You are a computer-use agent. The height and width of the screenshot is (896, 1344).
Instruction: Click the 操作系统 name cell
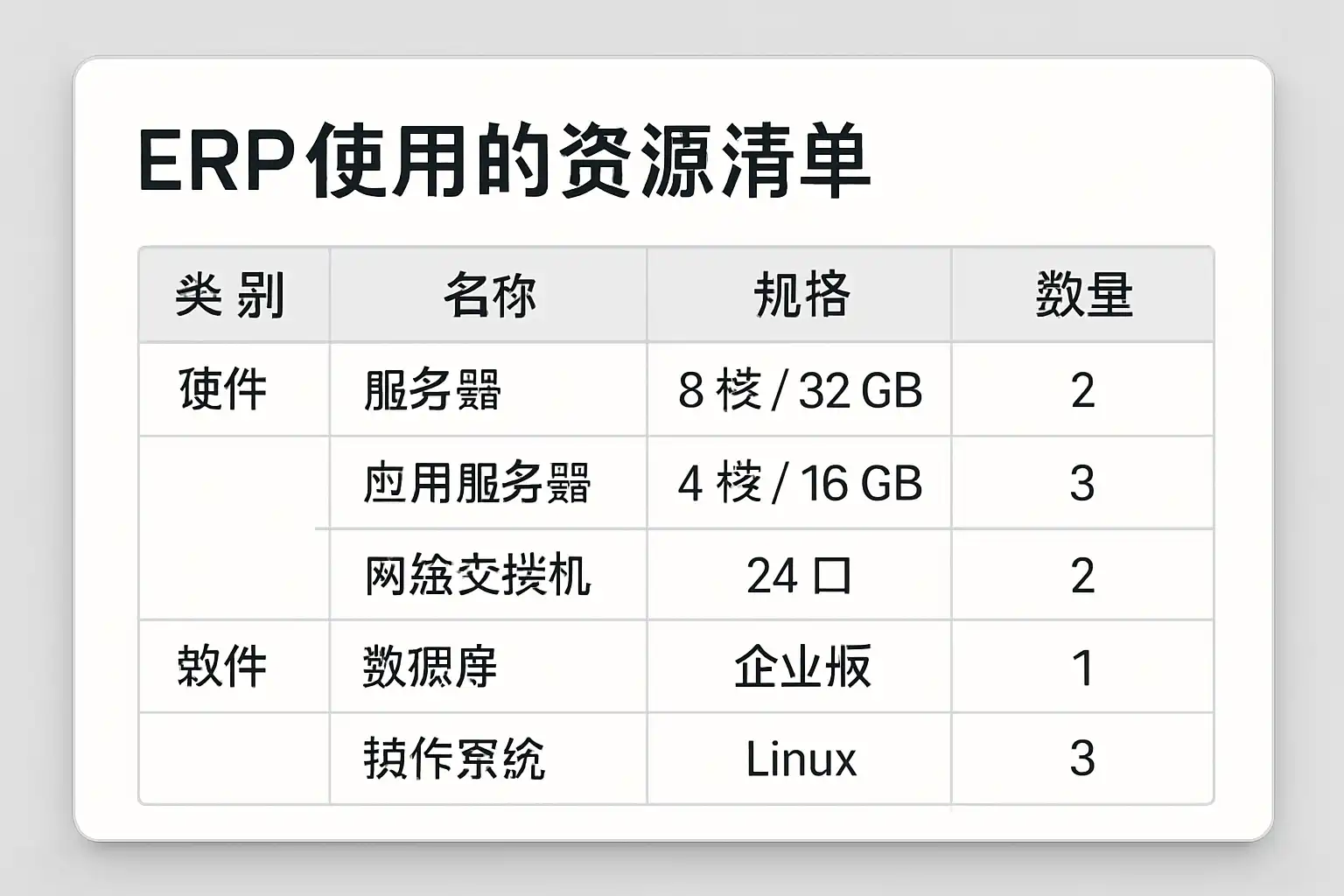(x=454, y=759)
